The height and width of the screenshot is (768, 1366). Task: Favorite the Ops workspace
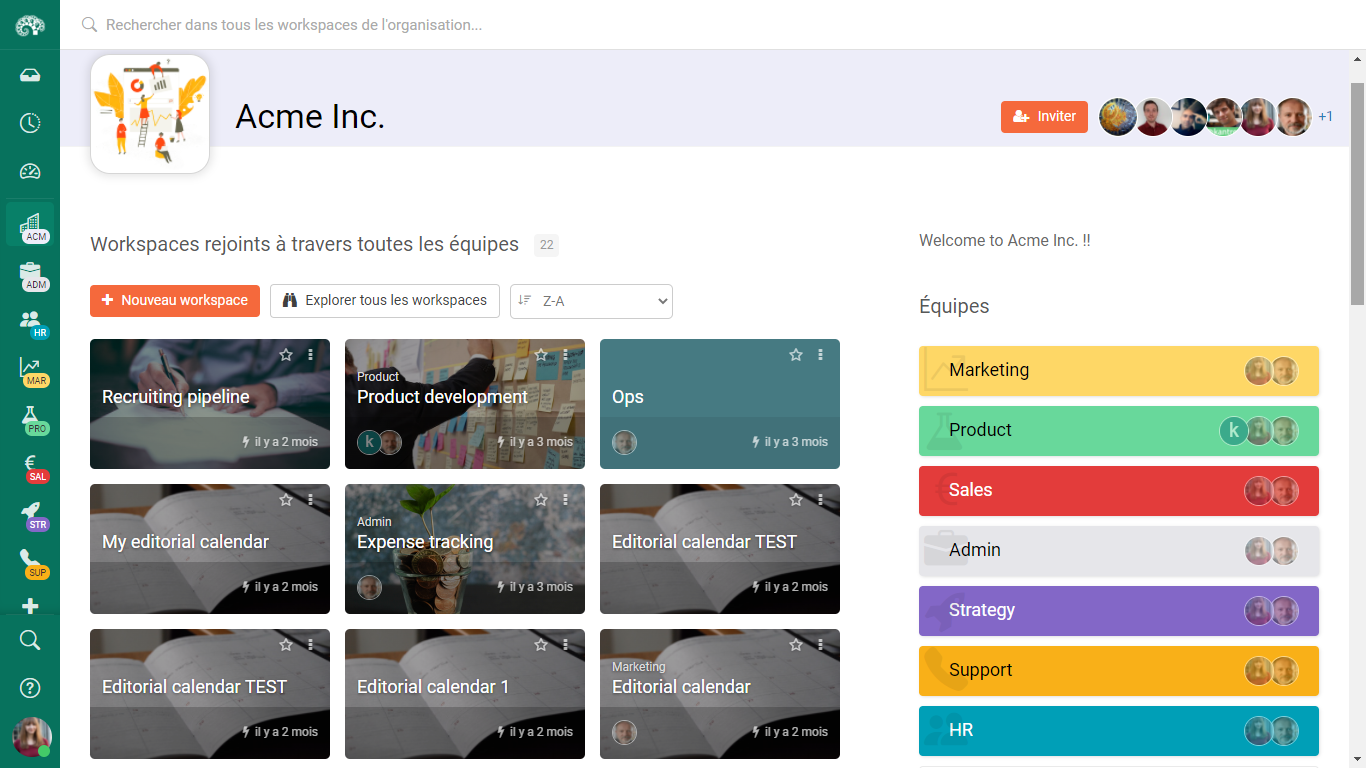(x=795, y=354)
